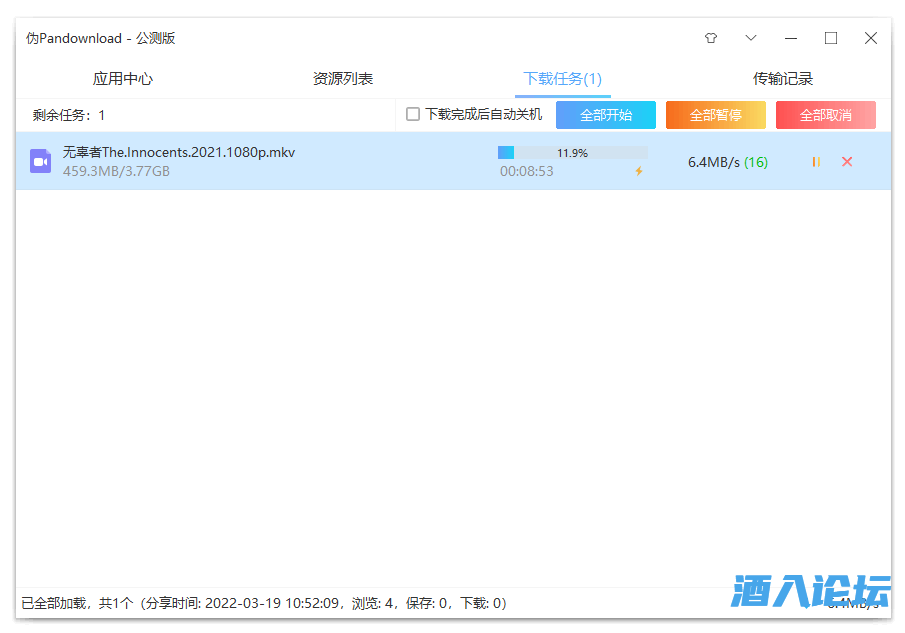Image resolution: width=905 pixels, height=633 pixels.
Task: Click the 6.4MB/s download speed text
Action: 714,162
